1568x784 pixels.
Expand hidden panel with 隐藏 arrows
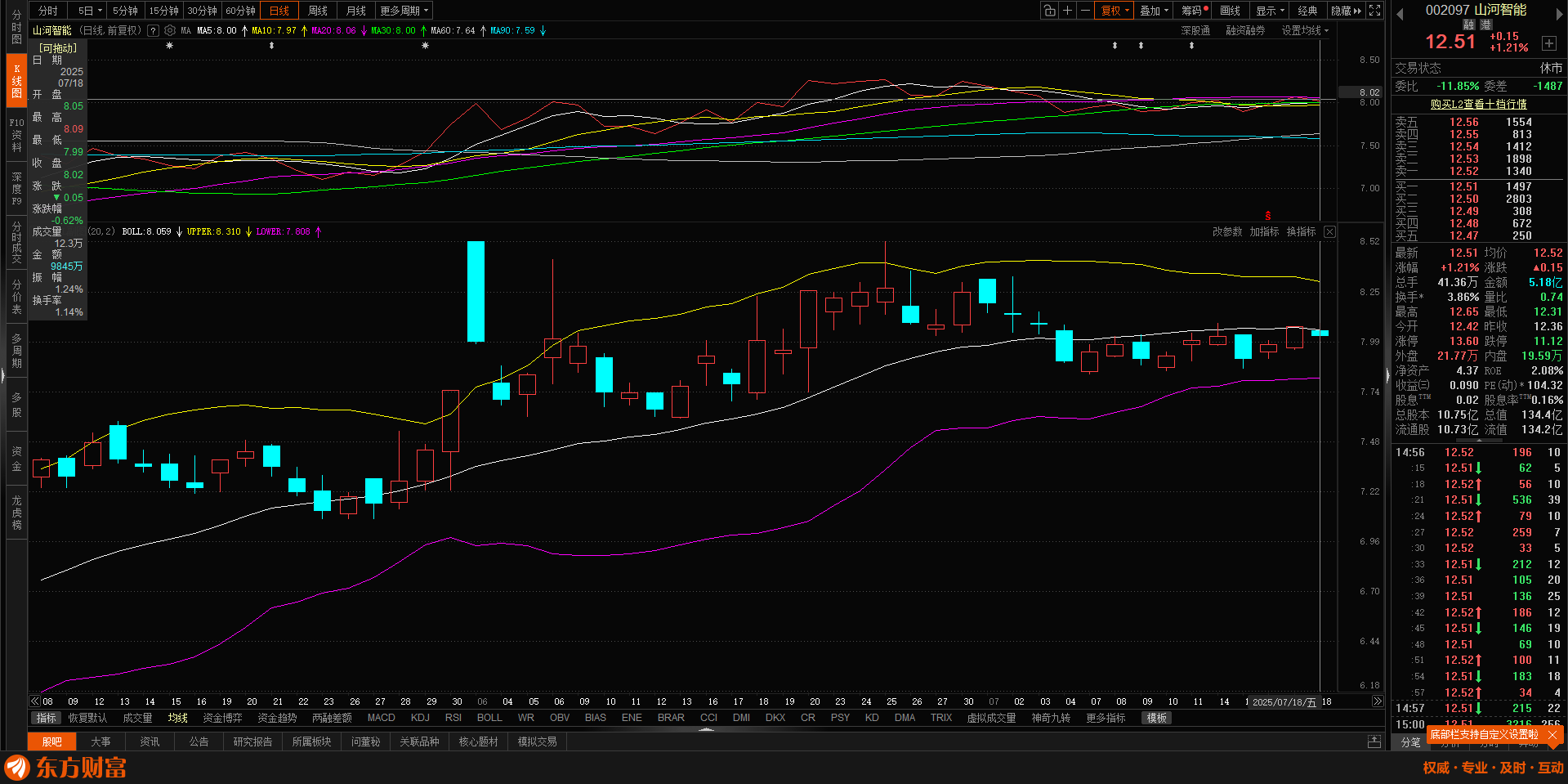pos(1347,11)
